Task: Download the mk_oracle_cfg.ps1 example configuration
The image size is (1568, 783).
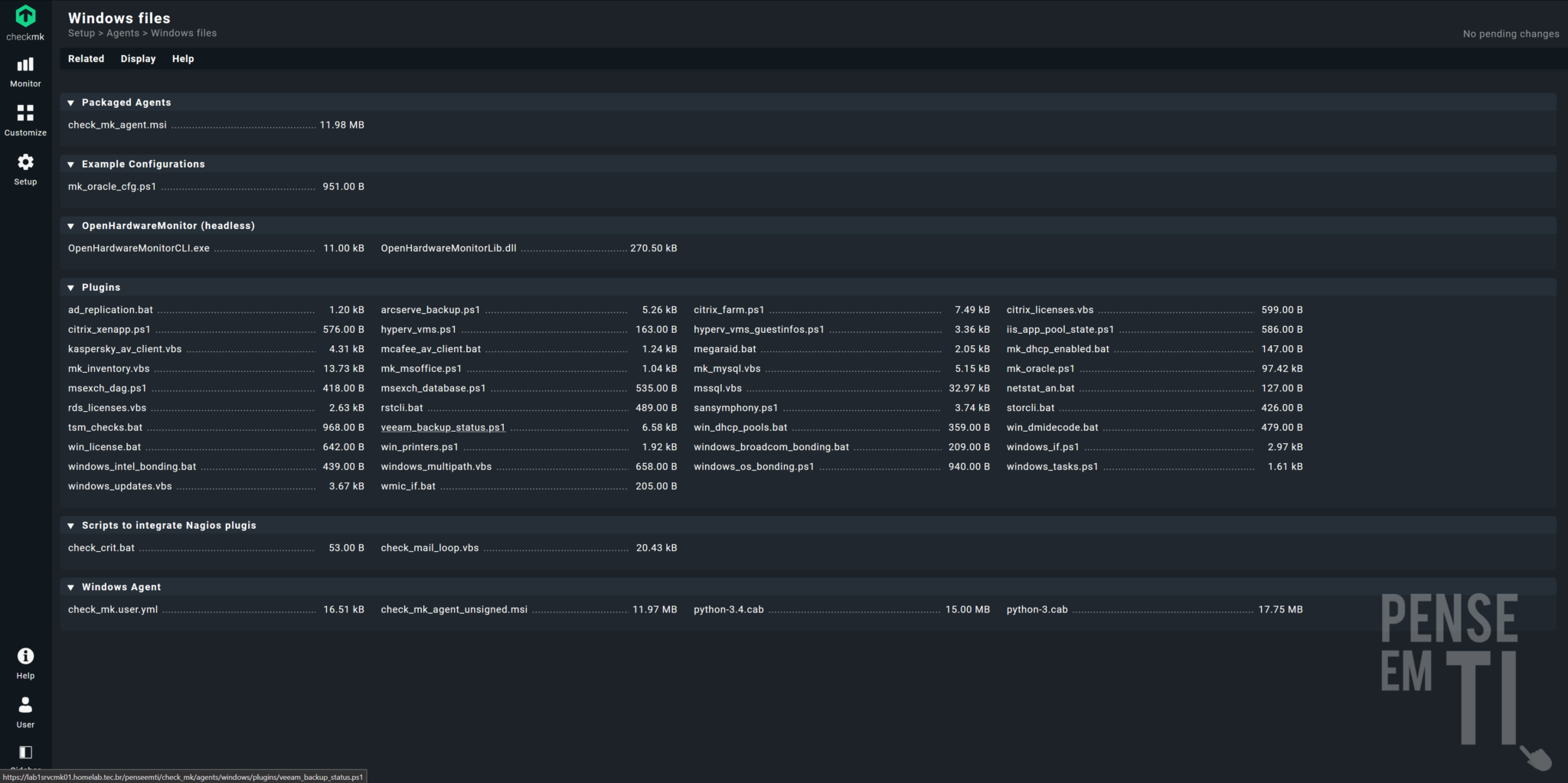Action: (111, 186)
